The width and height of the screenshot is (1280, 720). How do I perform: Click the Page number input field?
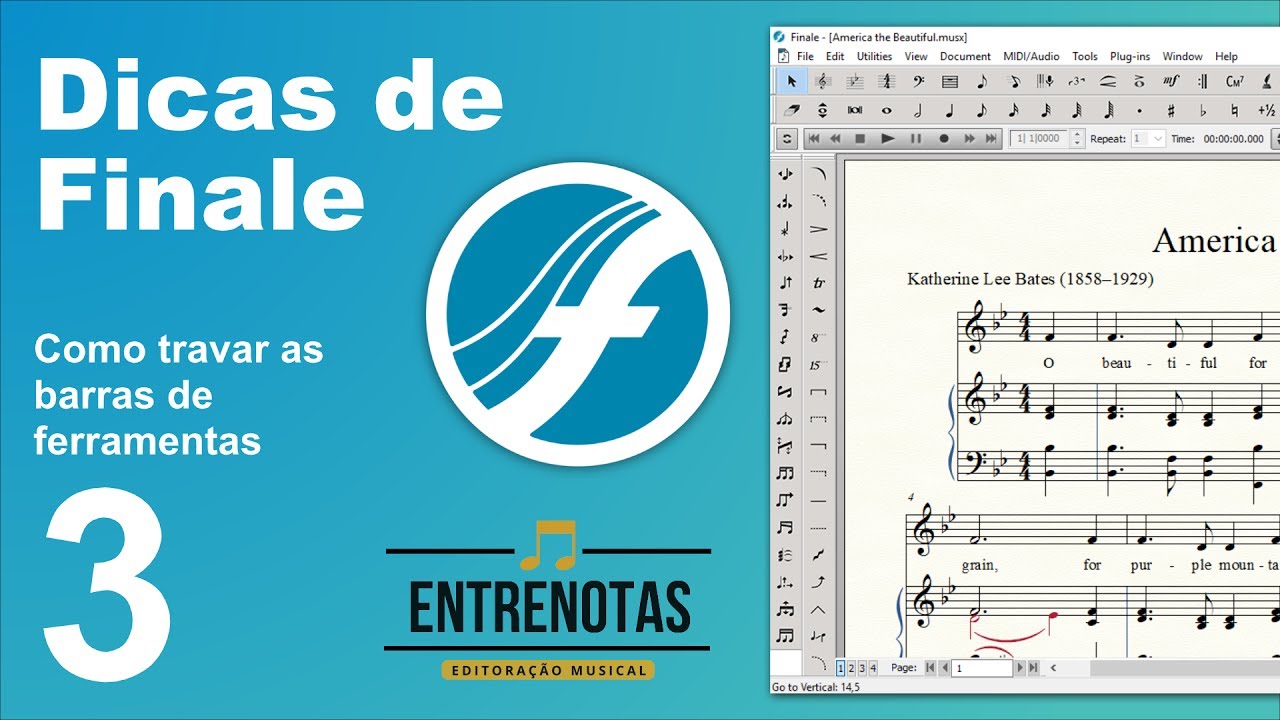point(982,667)
